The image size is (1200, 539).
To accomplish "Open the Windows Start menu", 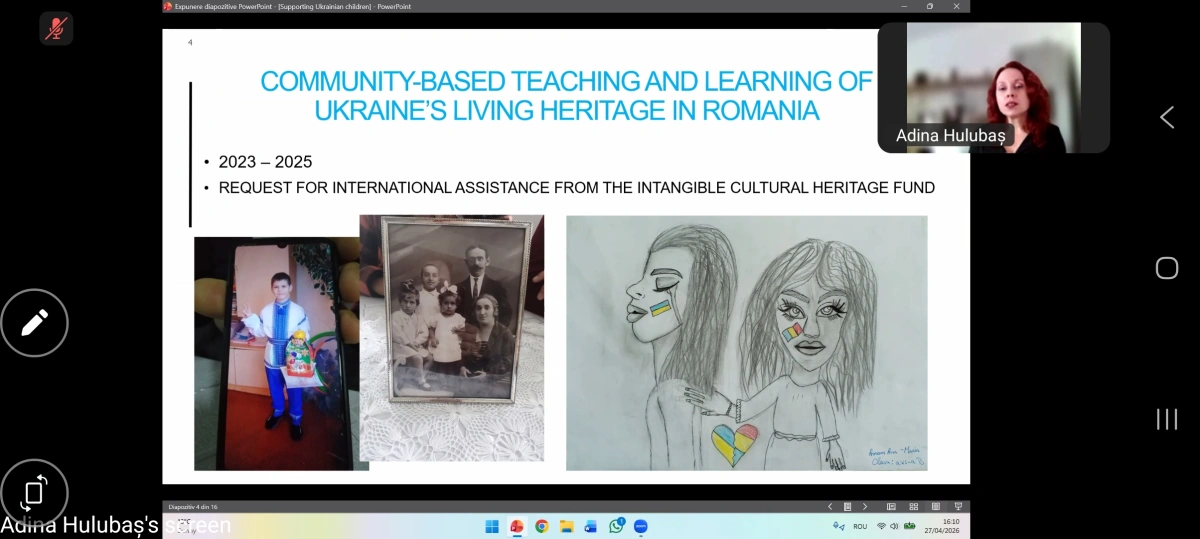I will click(492, 526).
